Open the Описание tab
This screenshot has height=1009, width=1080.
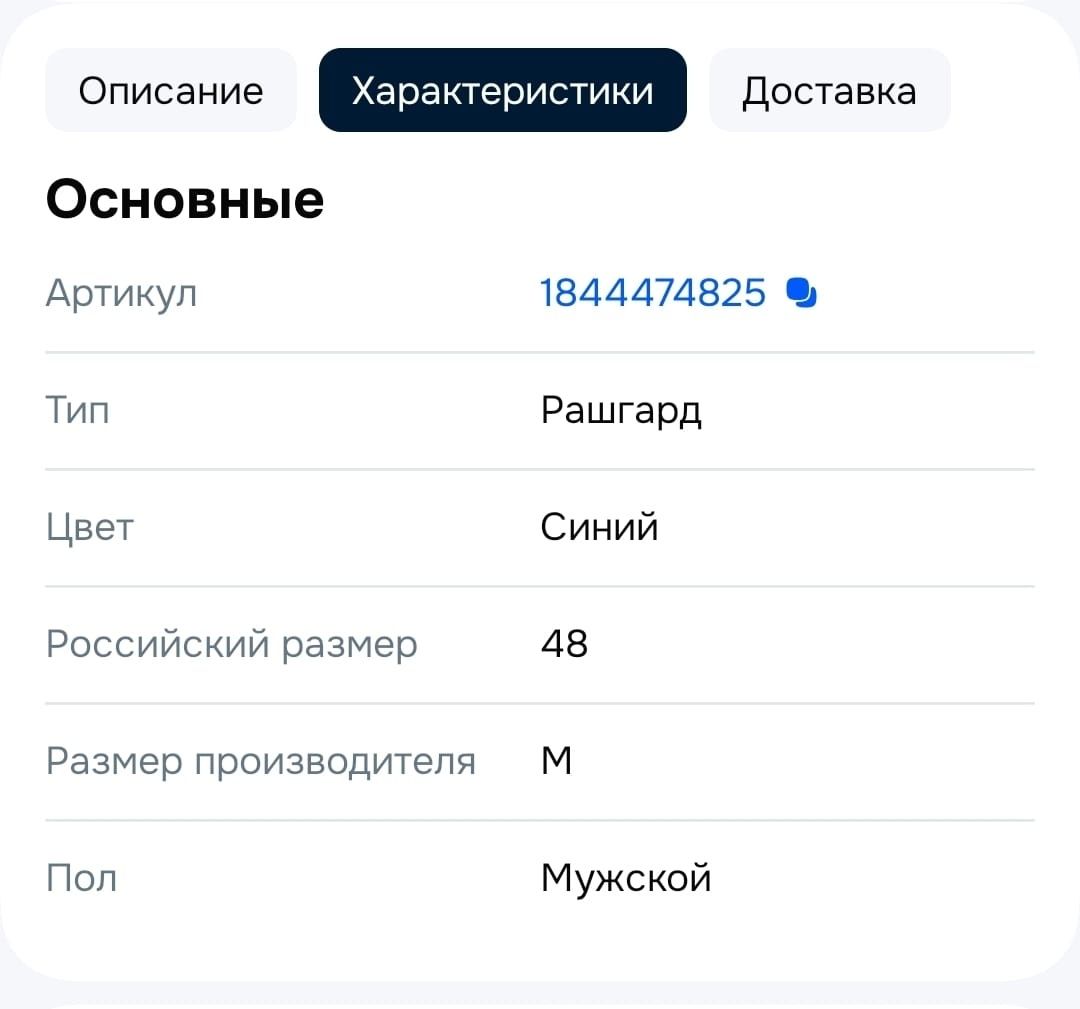(171, 90)
